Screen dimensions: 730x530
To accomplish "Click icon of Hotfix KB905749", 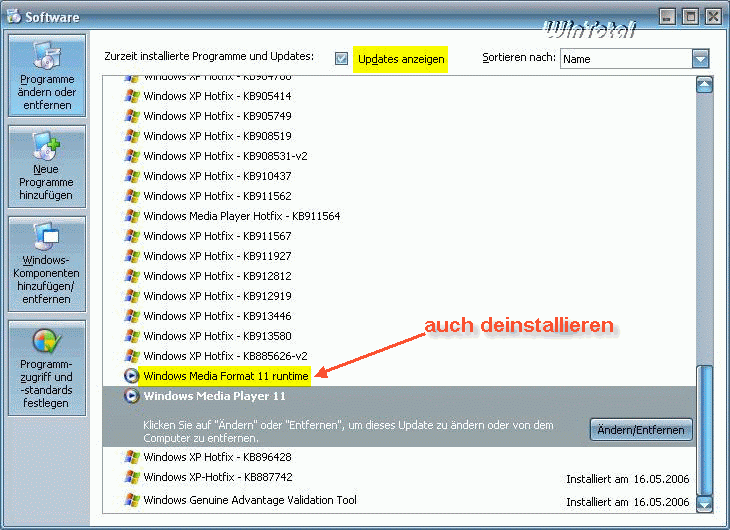I will (132, 116).
